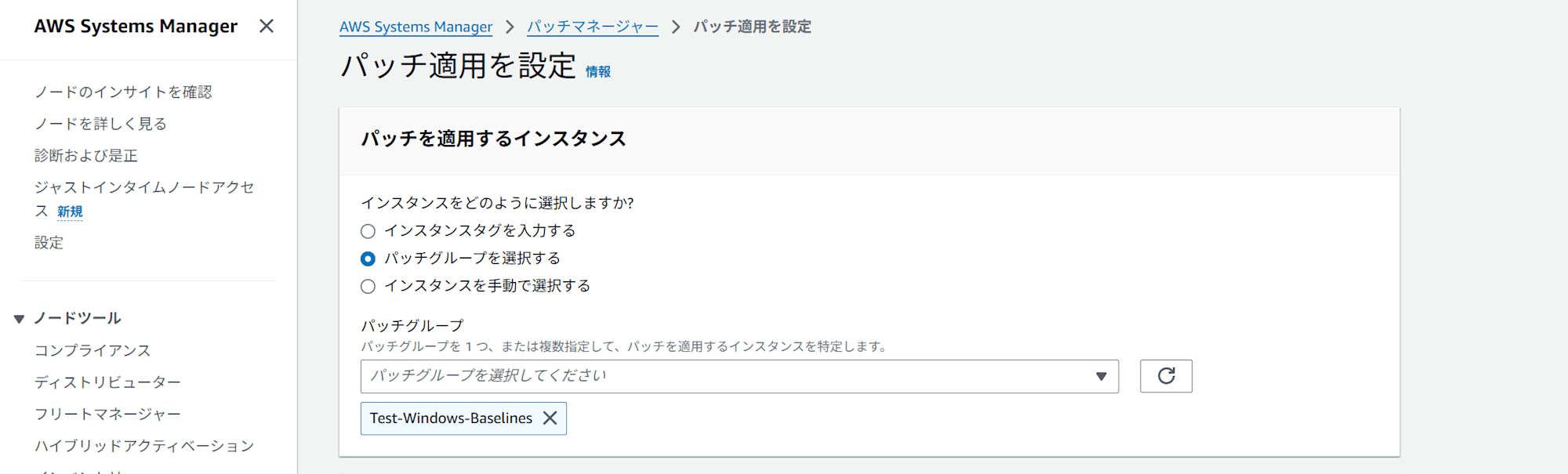
Task: Open the 情報 info link
Action: tap(597, 71)
